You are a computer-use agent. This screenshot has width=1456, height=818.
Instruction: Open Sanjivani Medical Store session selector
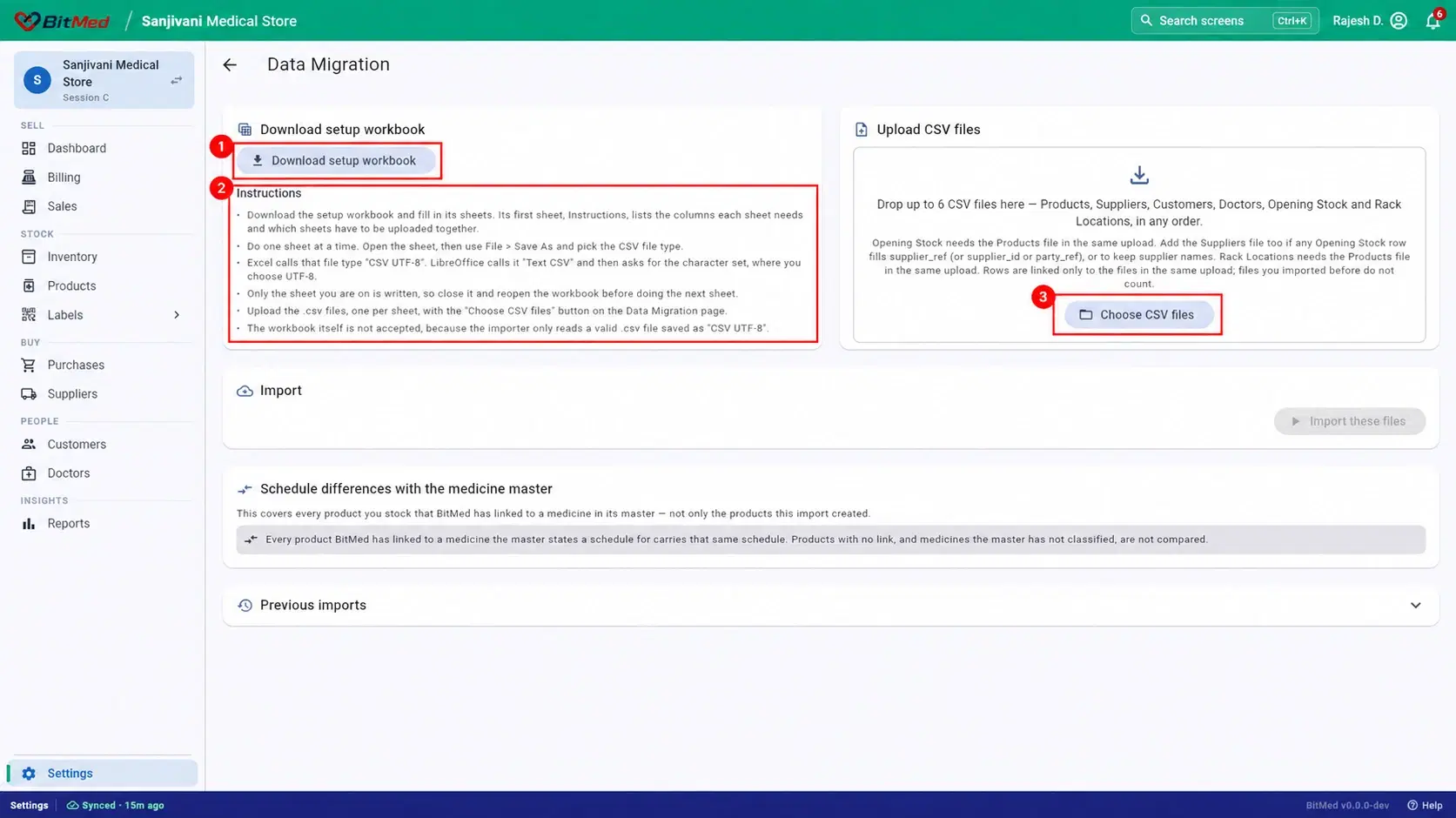pyautogui.click(x=104, y=80)
